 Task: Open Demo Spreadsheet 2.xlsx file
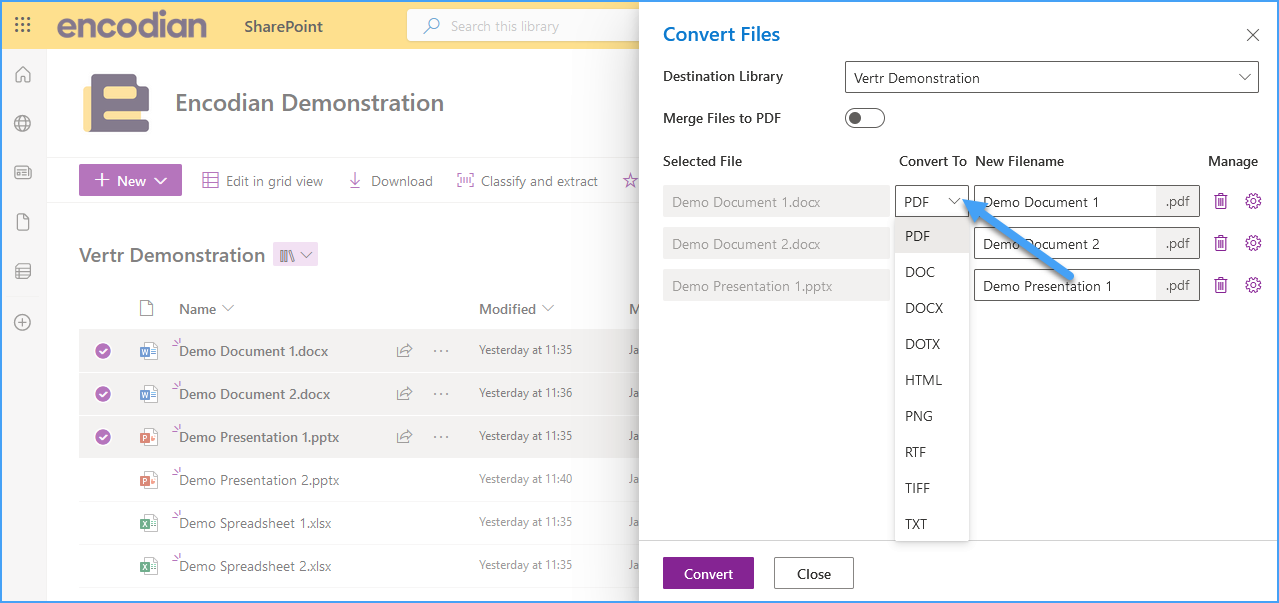(x=255, y=566)
